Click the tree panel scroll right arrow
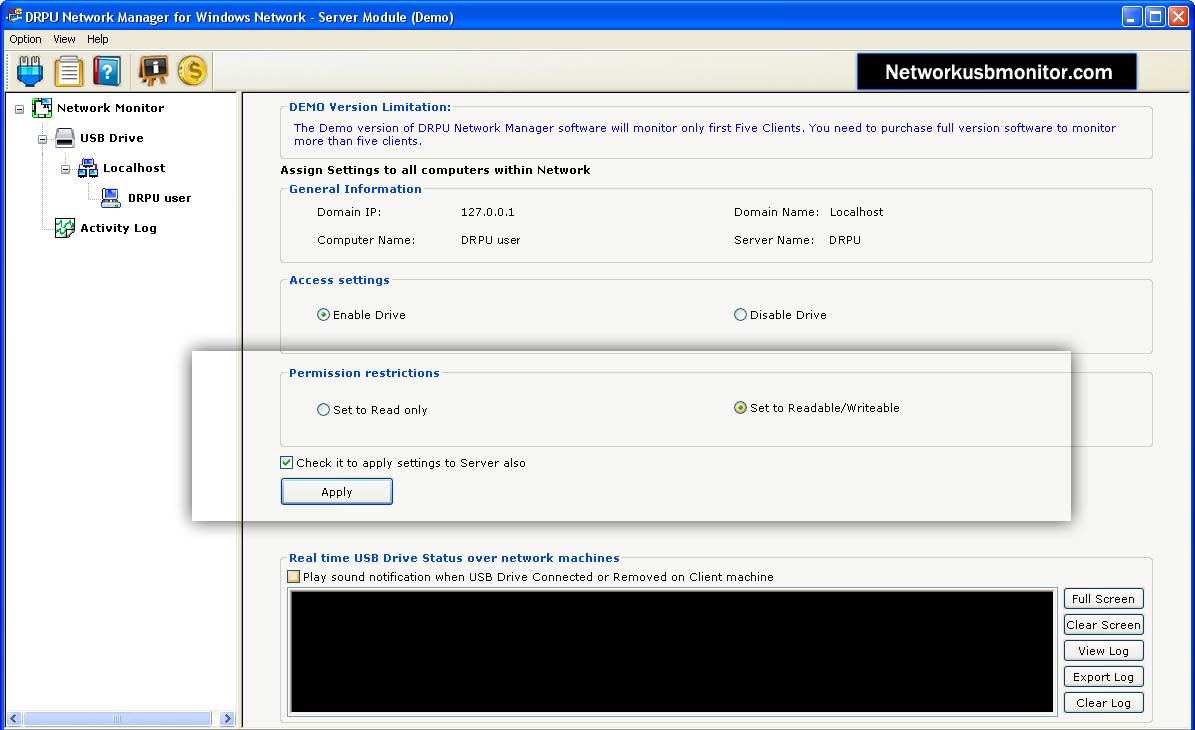 click(227, 719)
